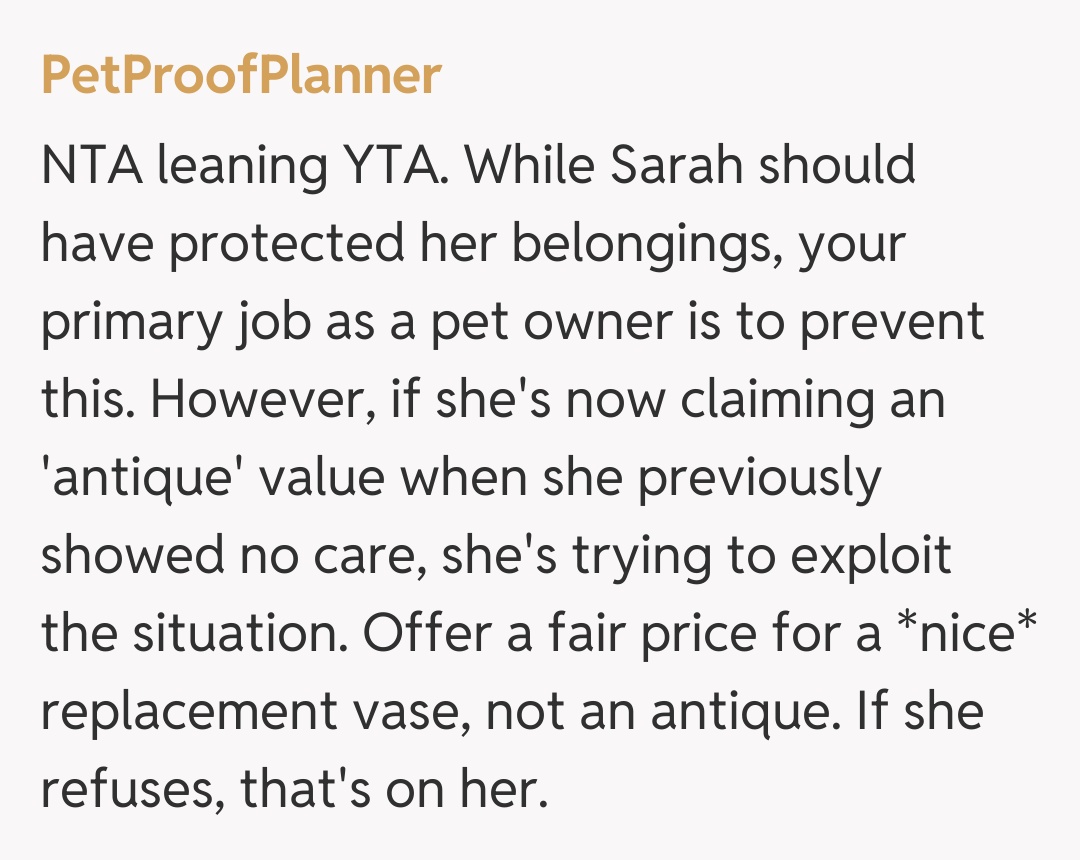1080x860 pixels.
Task: Click the word 'previously' in the comment
Action: coord(759,478)
